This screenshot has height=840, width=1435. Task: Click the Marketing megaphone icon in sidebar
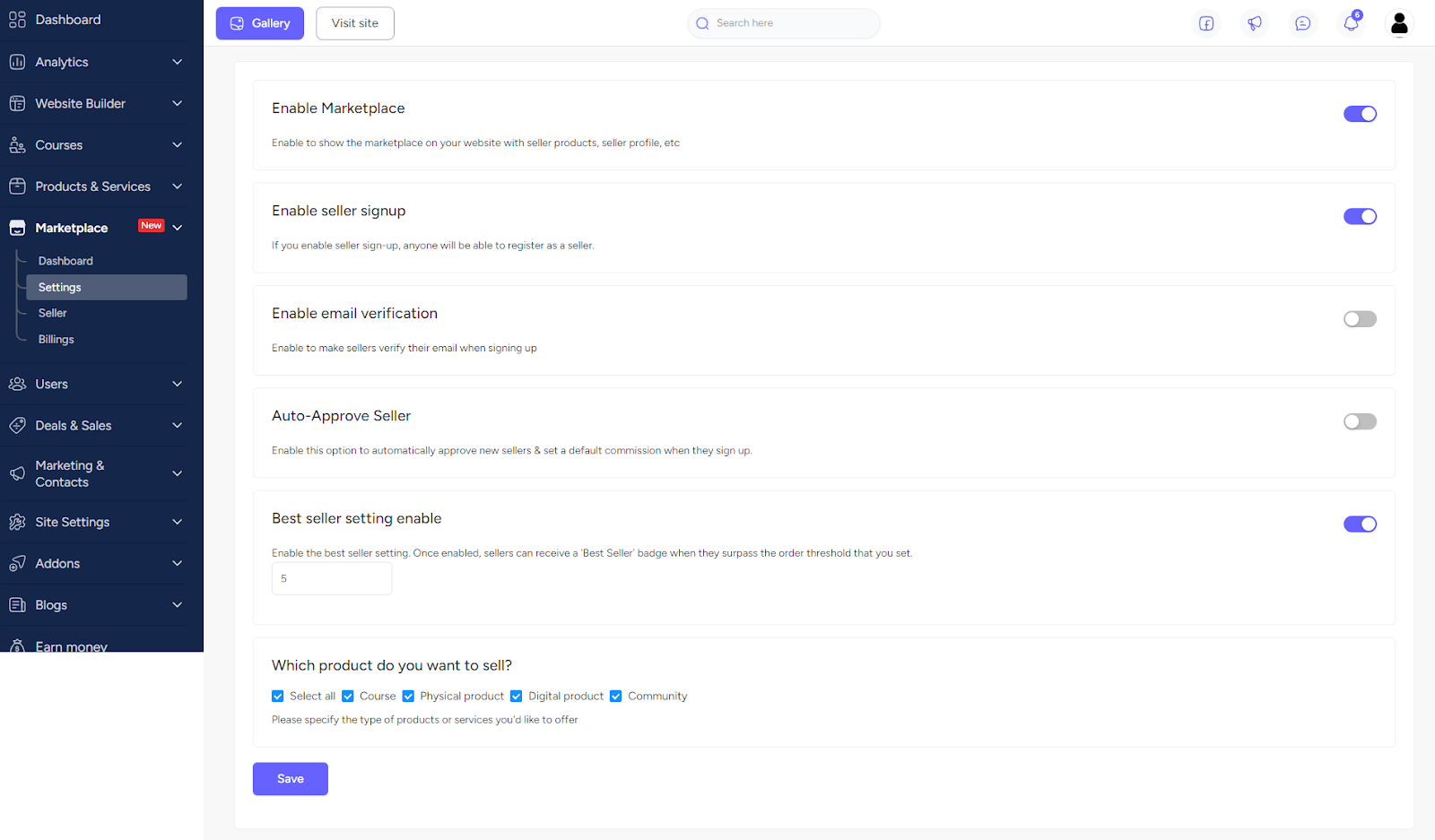(x=17, y=473)
